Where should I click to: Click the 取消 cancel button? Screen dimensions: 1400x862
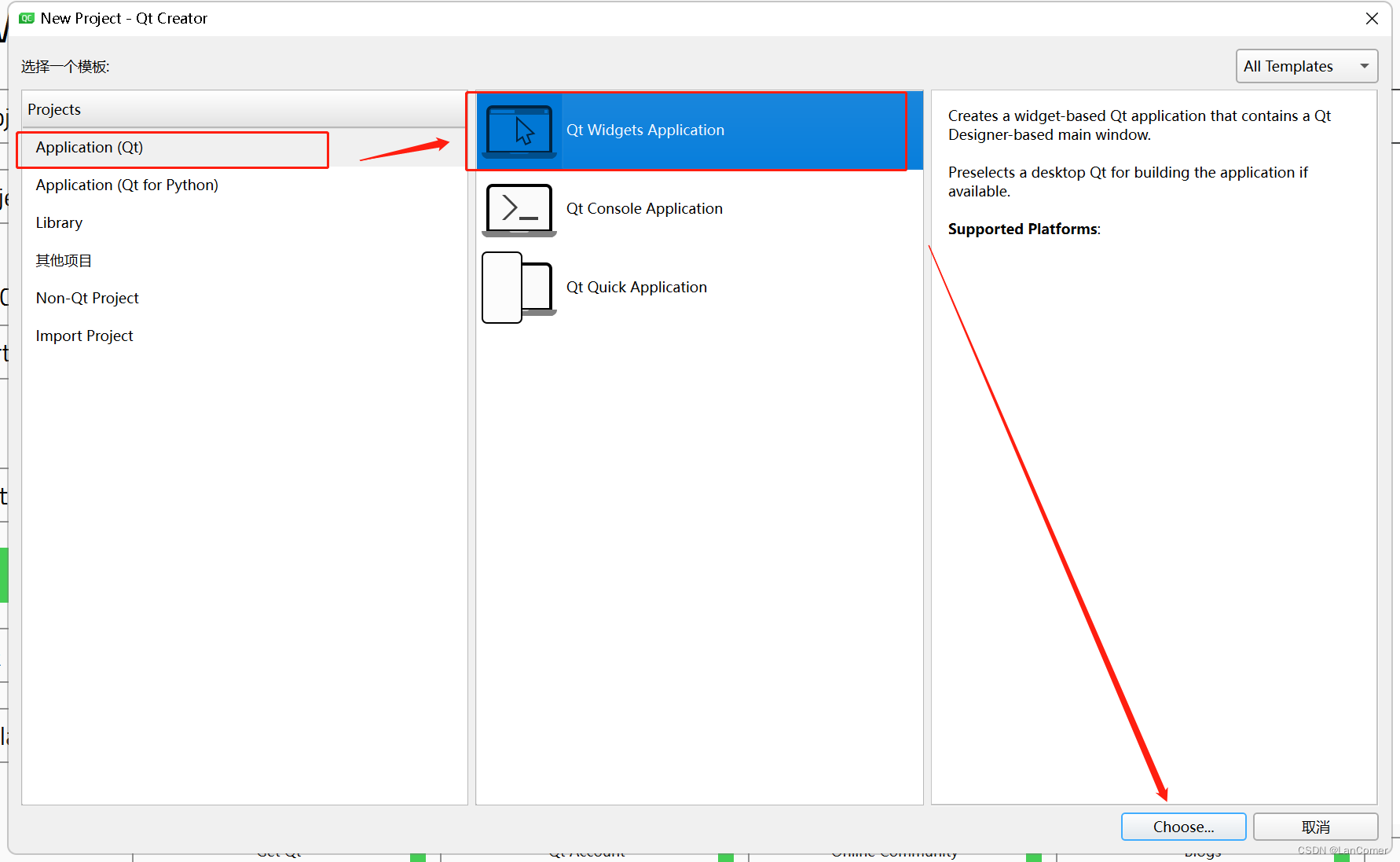pyautogui.click(x=1315, y=827)
